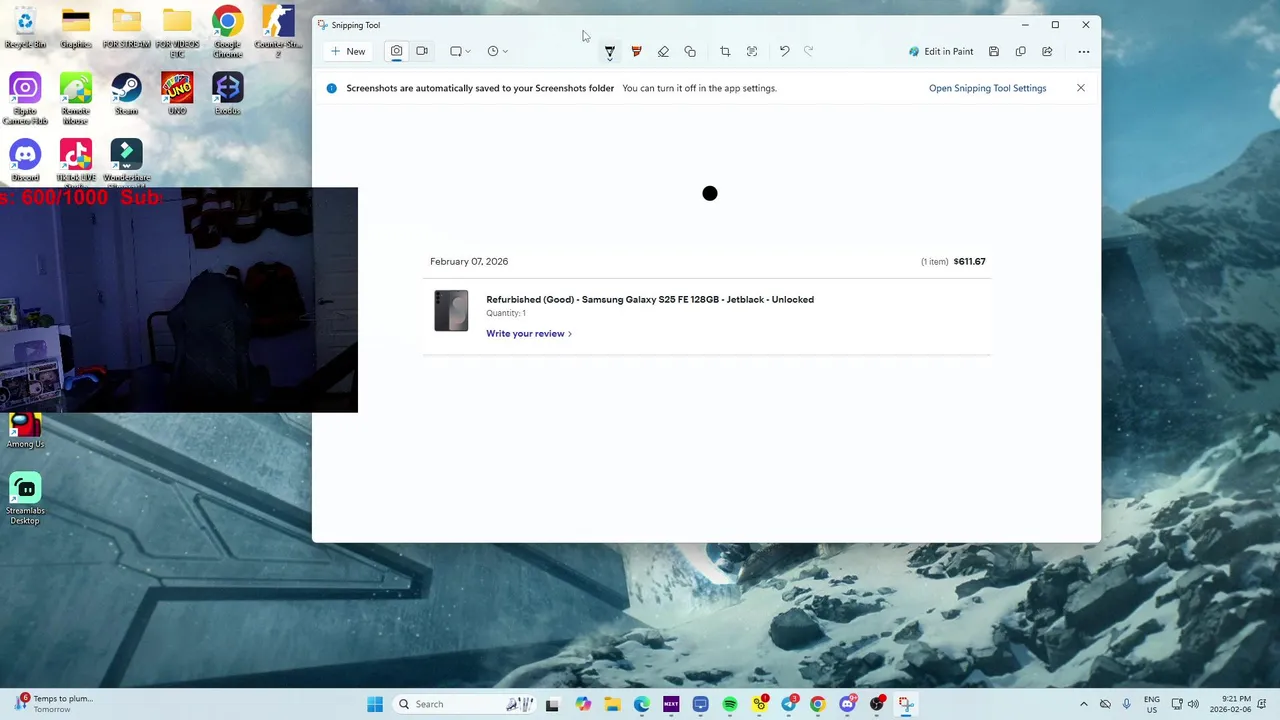Open the FOR STREAM desktop folder

pos(126,28)
